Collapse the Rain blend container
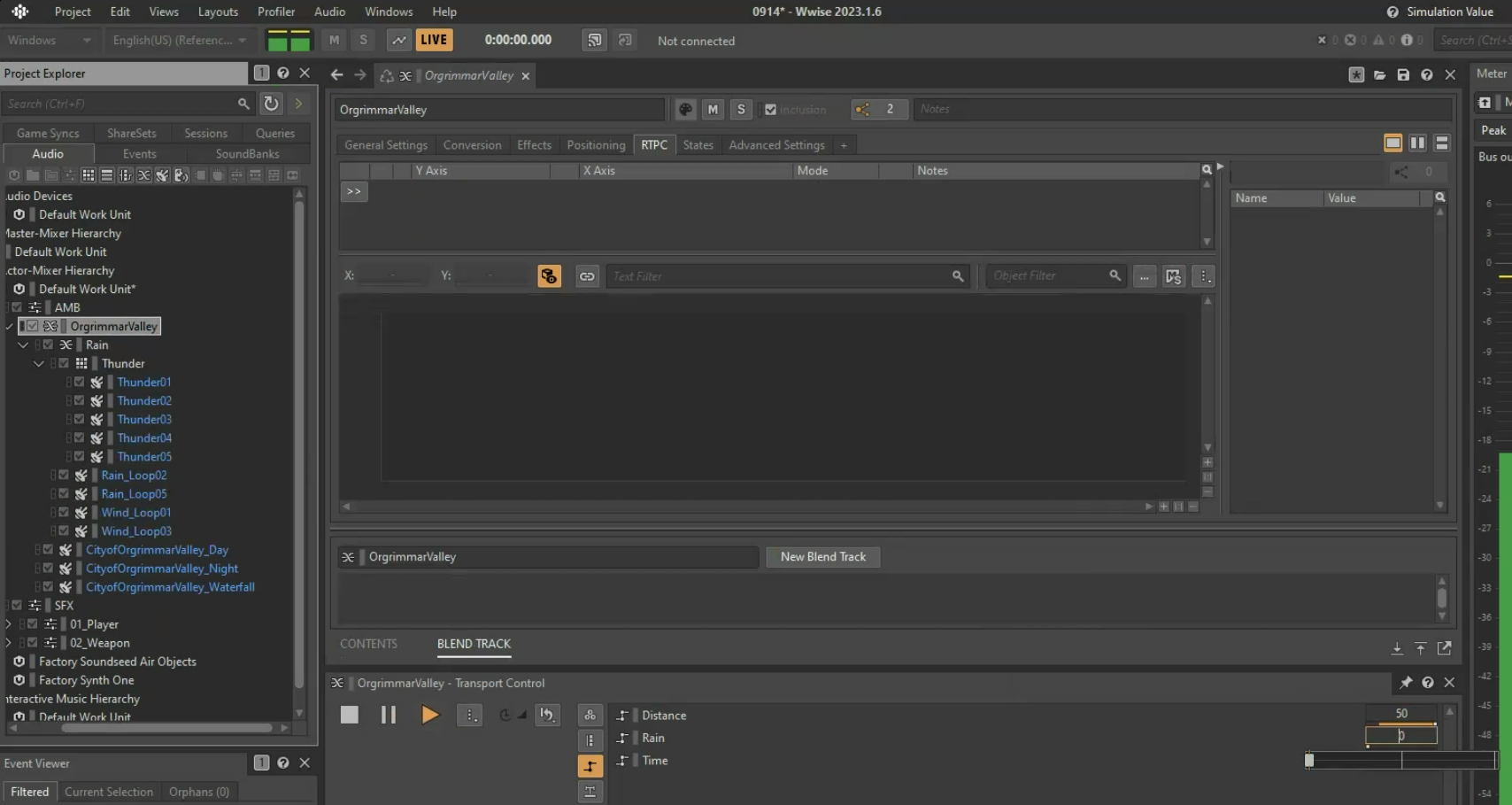Screen dimensions: 1512x805 tap(24, 344)
